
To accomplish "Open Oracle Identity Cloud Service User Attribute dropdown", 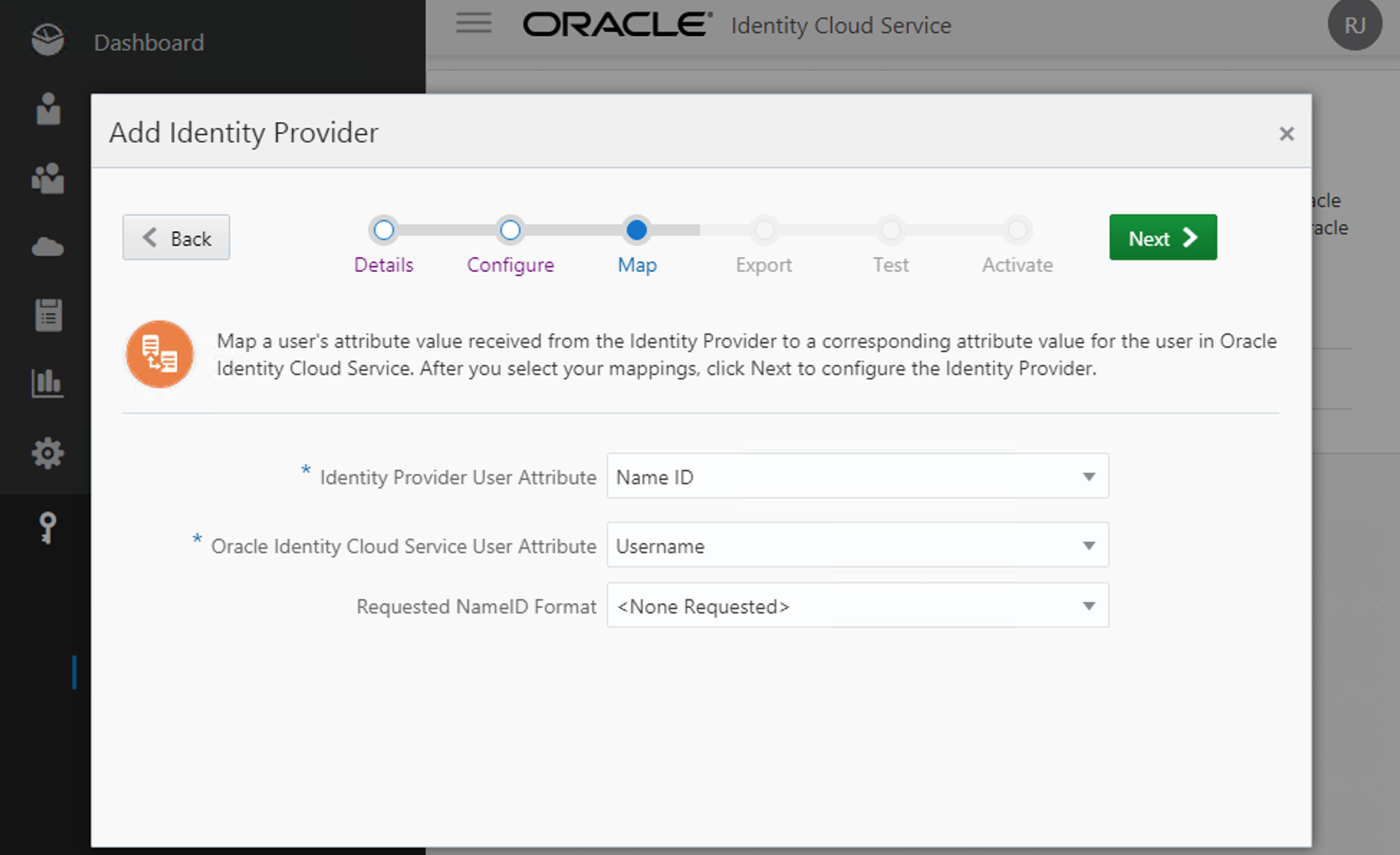I will coord(857,545).
